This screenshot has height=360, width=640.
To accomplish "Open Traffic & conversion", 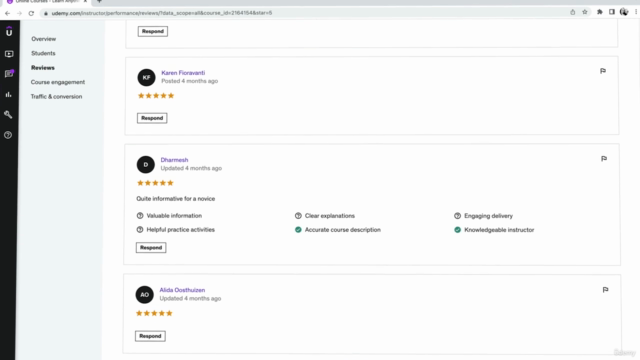I will (x=56, y=97).
